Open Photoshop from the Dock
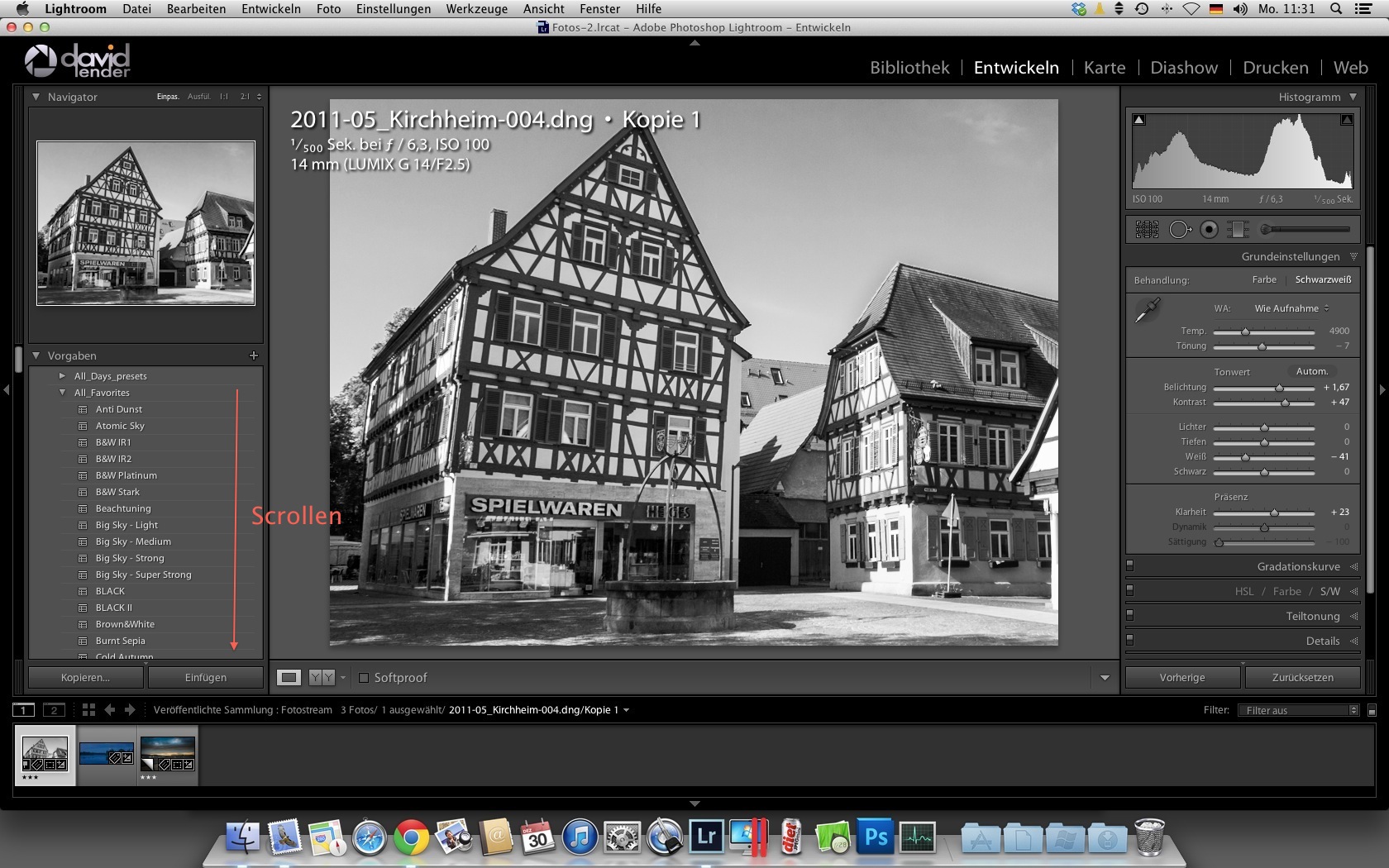Screen dimensions: 1389x868 876,837
